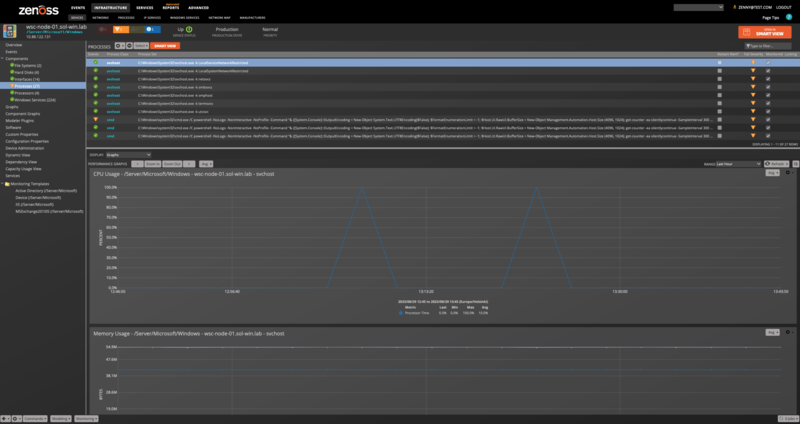800x424 pixels.
Task: Click the blue info event rainbow badge
Action: [x=152, y=30]
